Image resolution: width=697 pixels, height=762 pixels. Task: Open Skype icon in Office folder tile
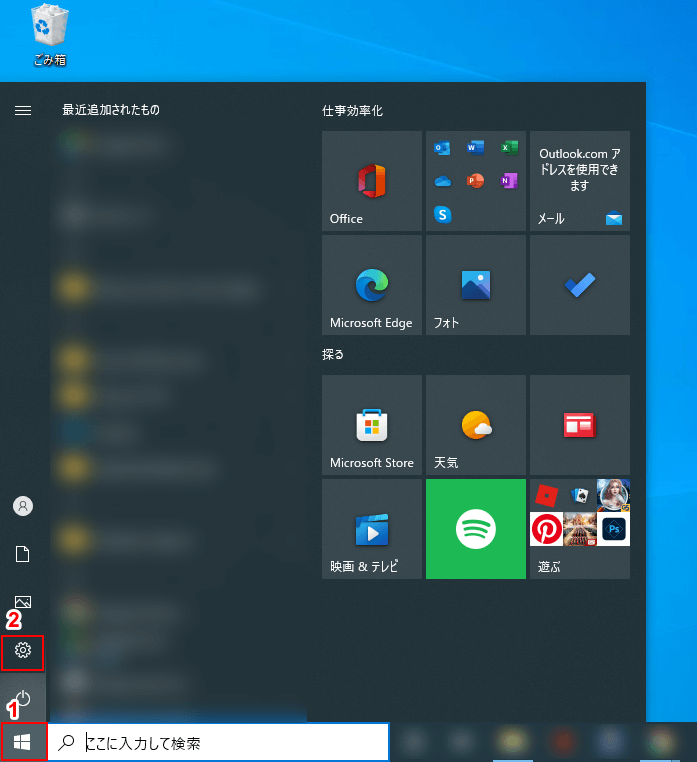click(442, 214)
